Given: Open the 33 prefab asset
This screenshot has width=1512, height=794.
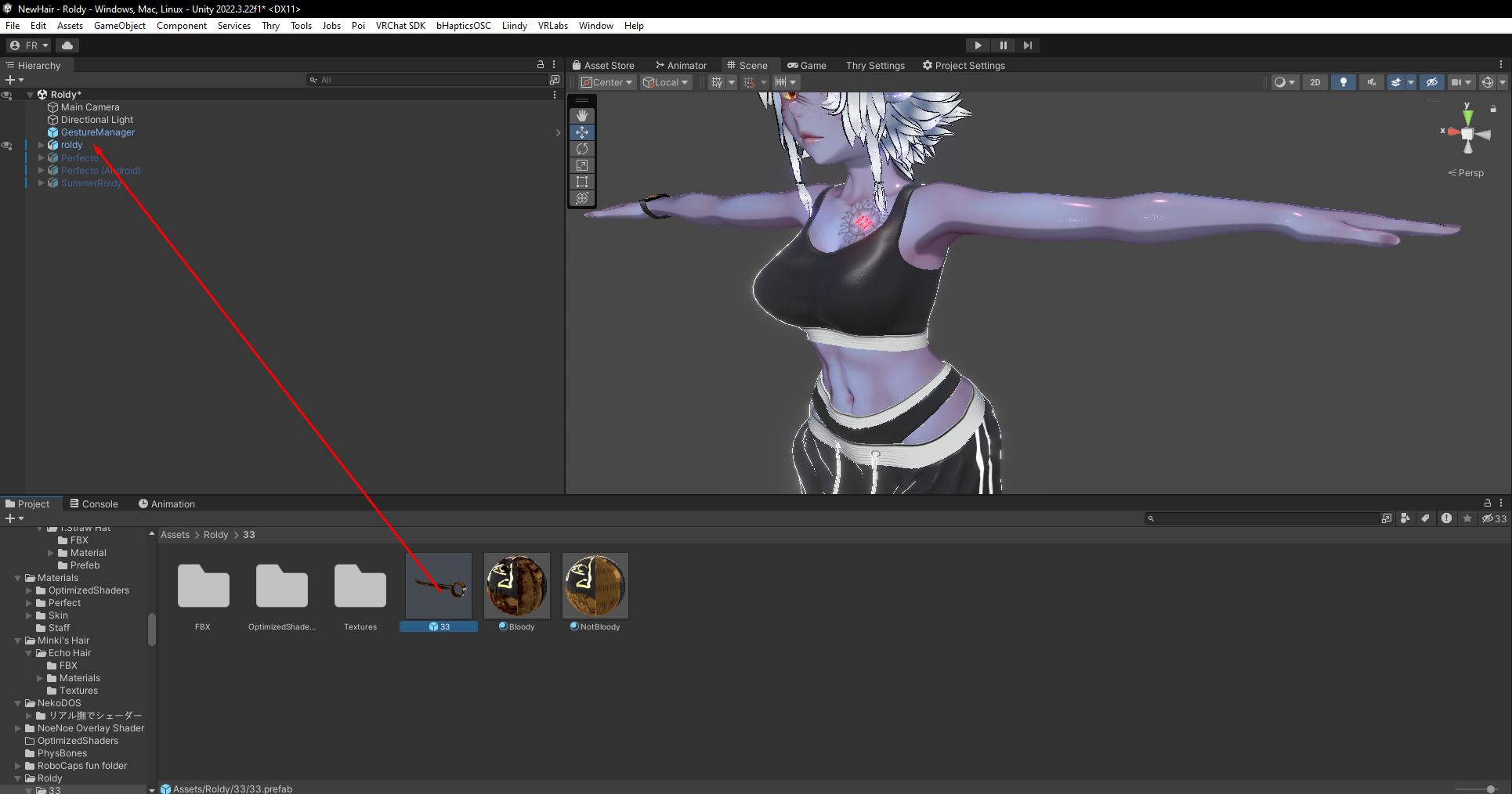Looking at the screenshot, I should pos(439,592).
